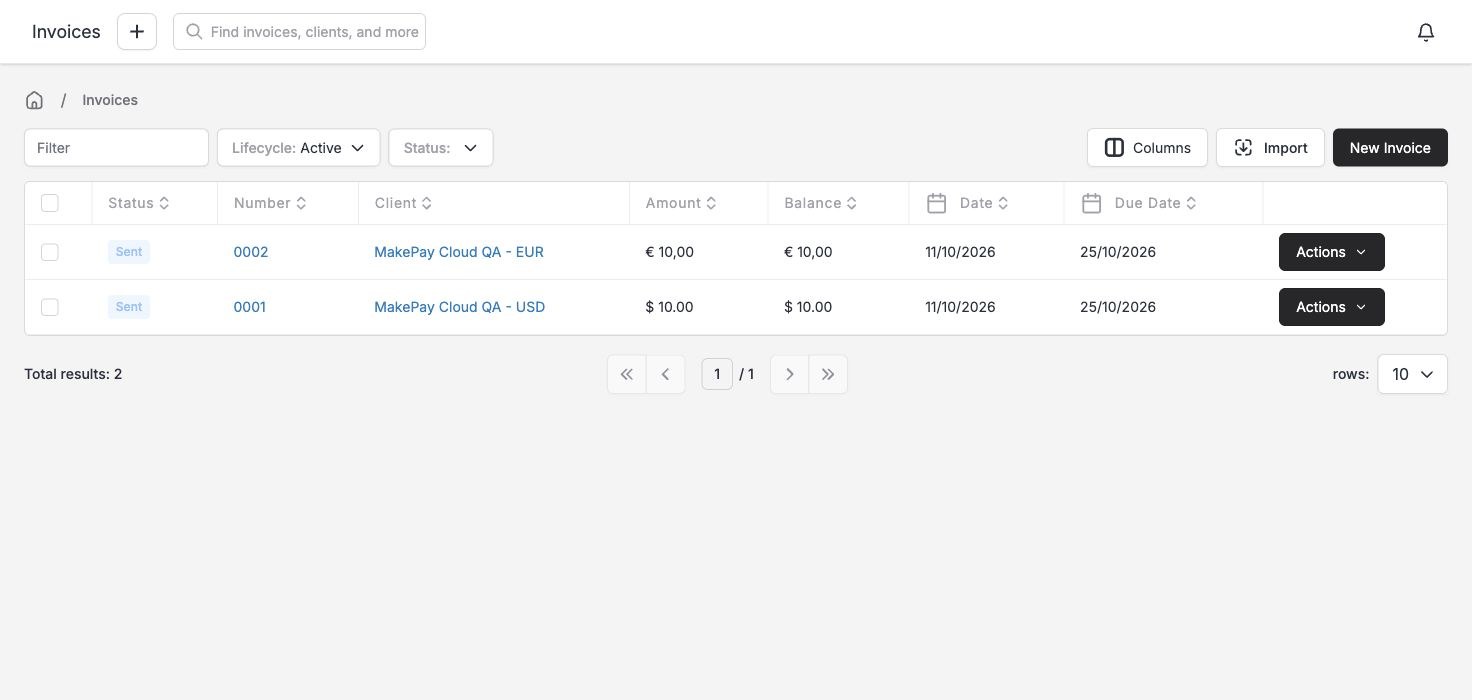Image resolution: width=1472 pixels, height=700 pixels.
Task: Toggle select-all checkbox in table header
Action: [x=50, y=203]
